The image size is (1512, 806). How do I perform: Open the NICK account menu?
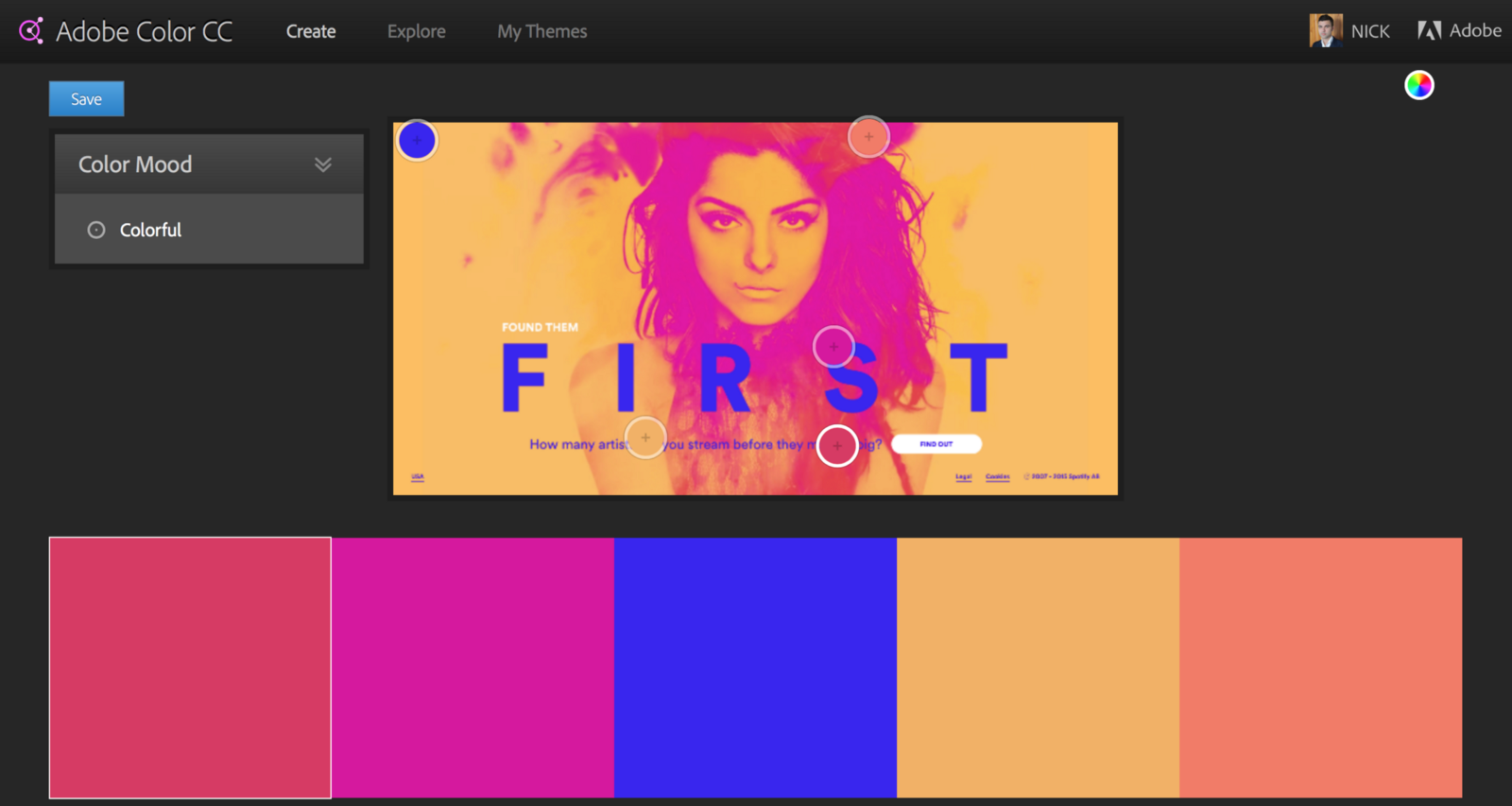pyautogui.click(x=1370, y=31)
